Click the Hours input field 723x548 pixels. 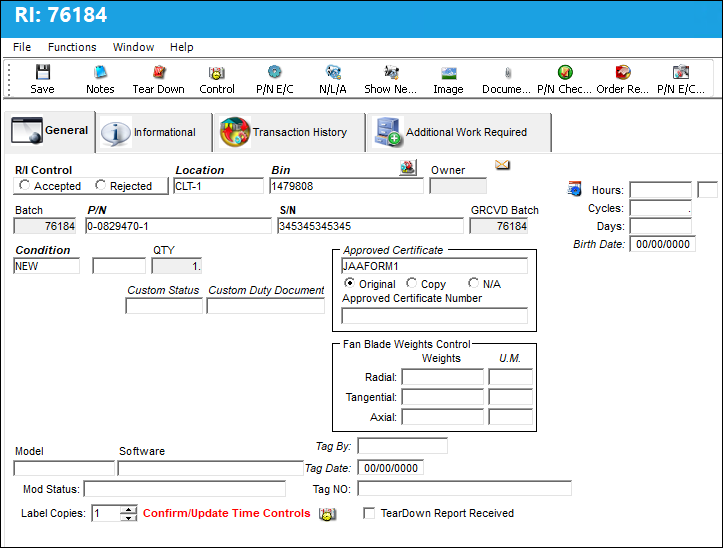660,190
